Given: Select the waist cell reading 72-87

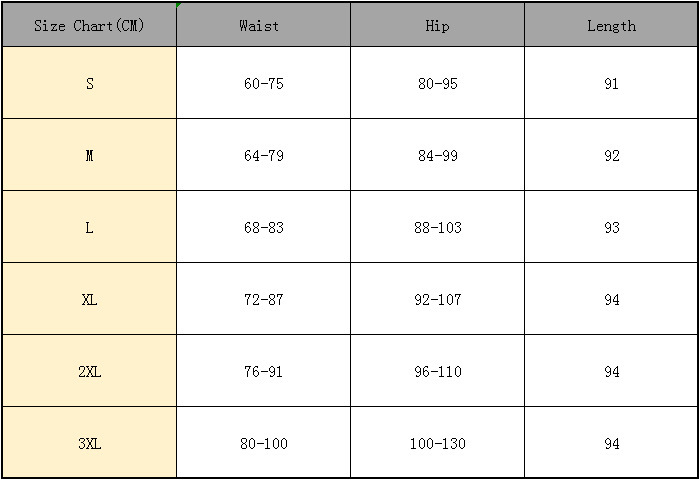Looking at the screenshot, I should 263,300.
